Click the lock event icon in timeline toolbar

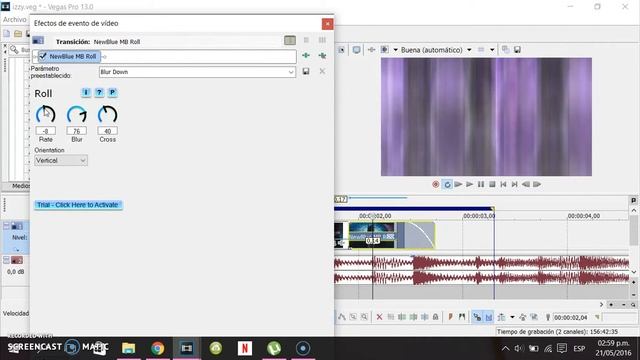coord(436,317)
